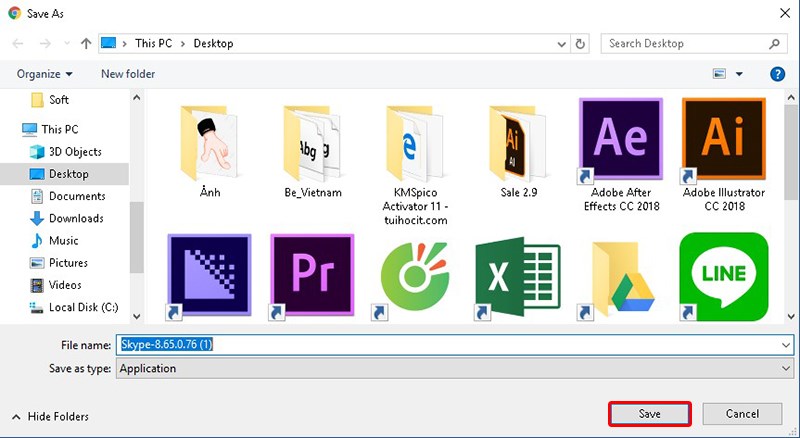
Task: Open the Help question mark icon
Action: (x=777, y=74)
